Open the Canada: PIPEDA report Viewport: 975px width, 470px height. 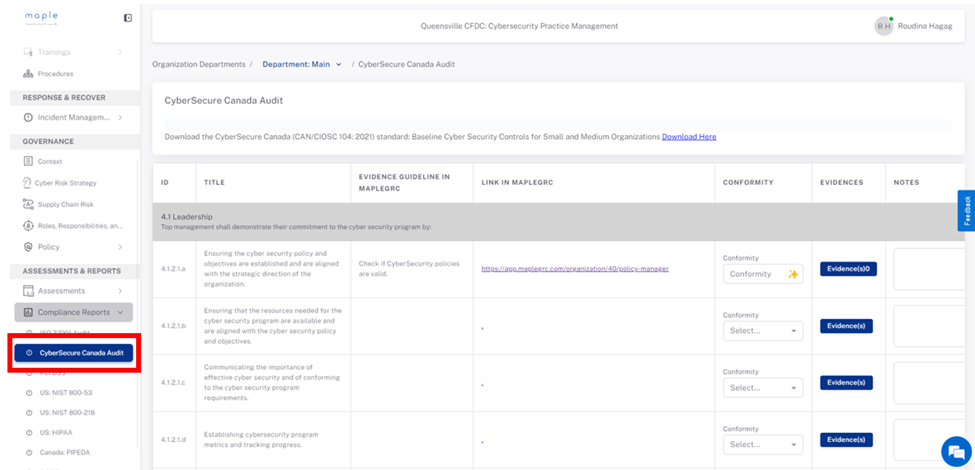[x=65, y=453]
